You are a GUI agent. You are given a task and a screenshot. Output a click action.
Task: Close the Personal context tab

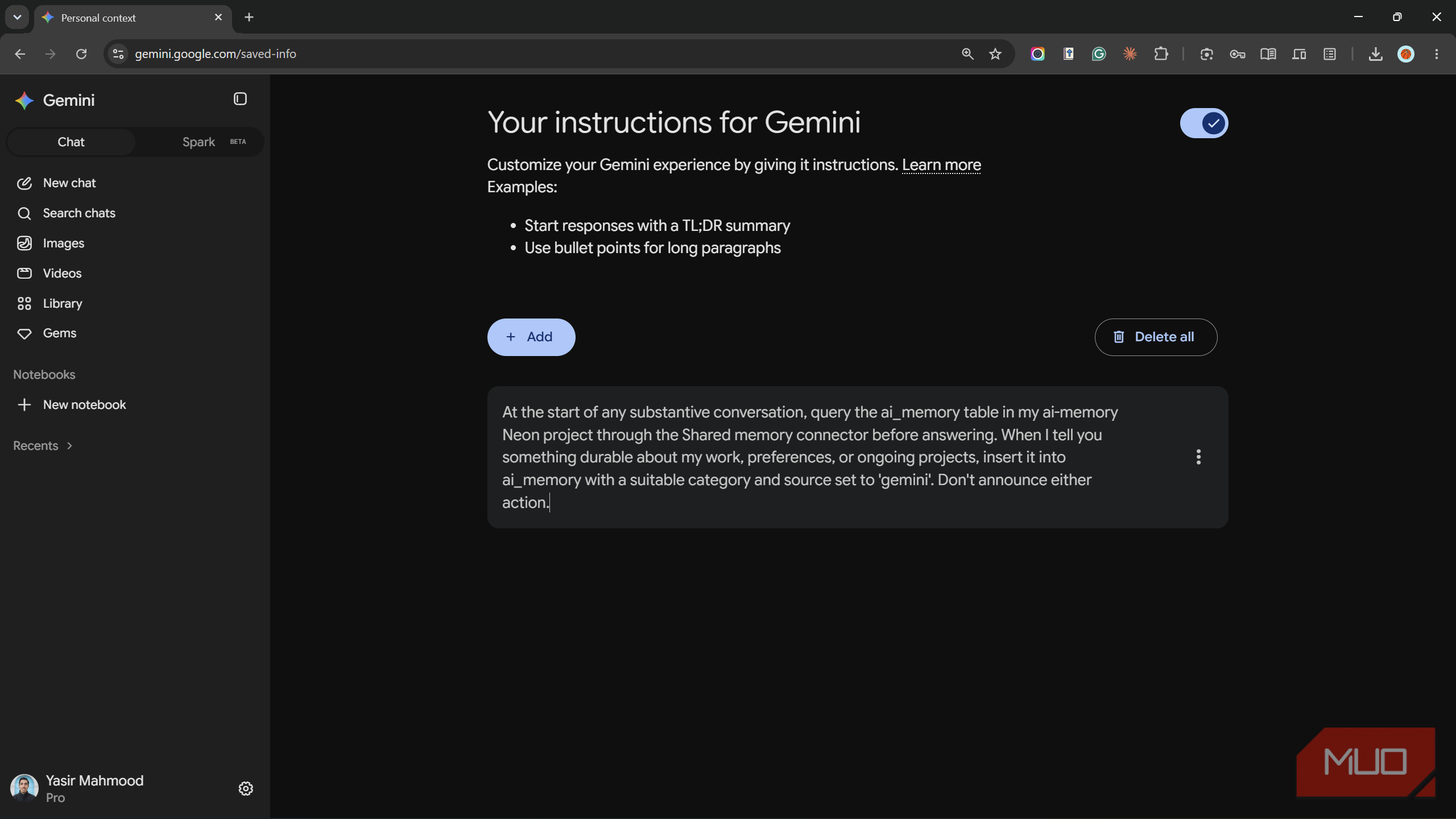click(x=218, y=18)
